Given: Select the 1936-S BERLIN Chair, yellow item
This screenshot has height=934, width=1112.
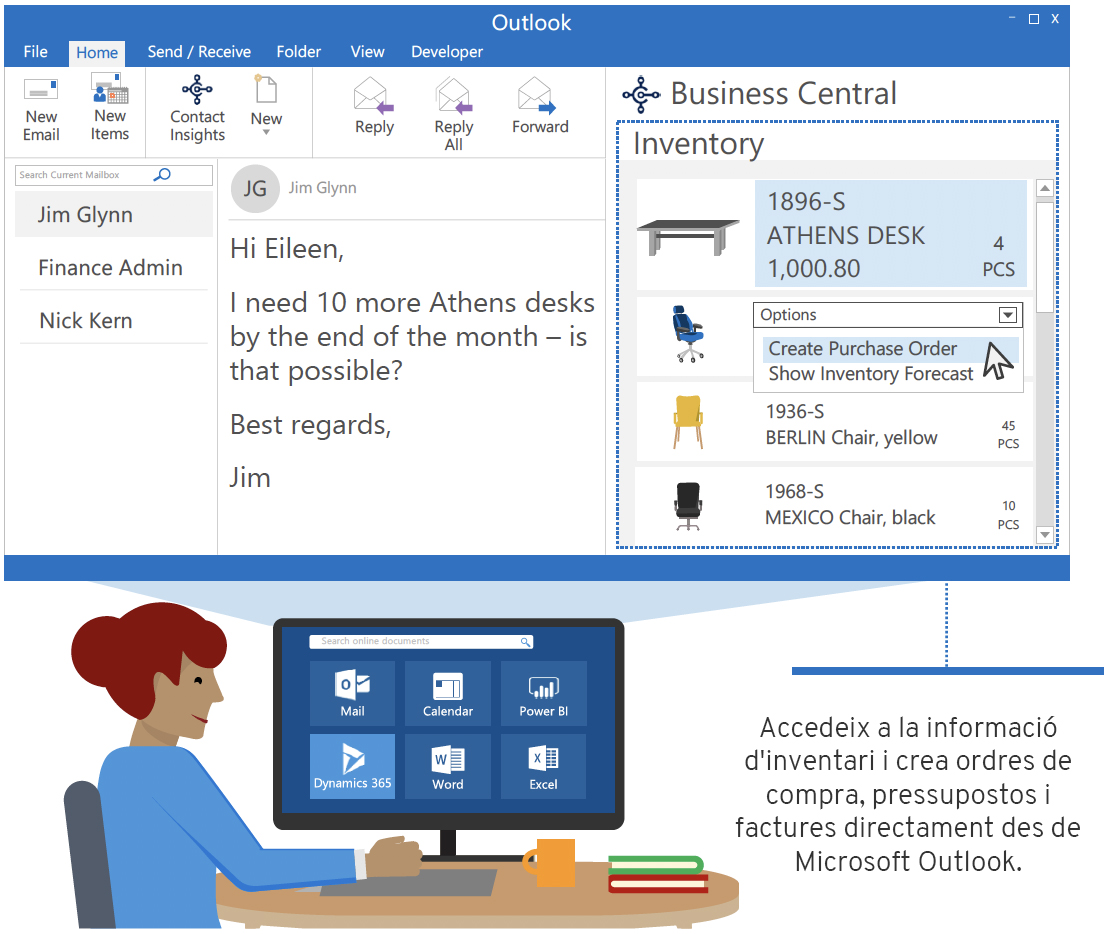Looking at the screenshot, I should (x=834, y=422).
